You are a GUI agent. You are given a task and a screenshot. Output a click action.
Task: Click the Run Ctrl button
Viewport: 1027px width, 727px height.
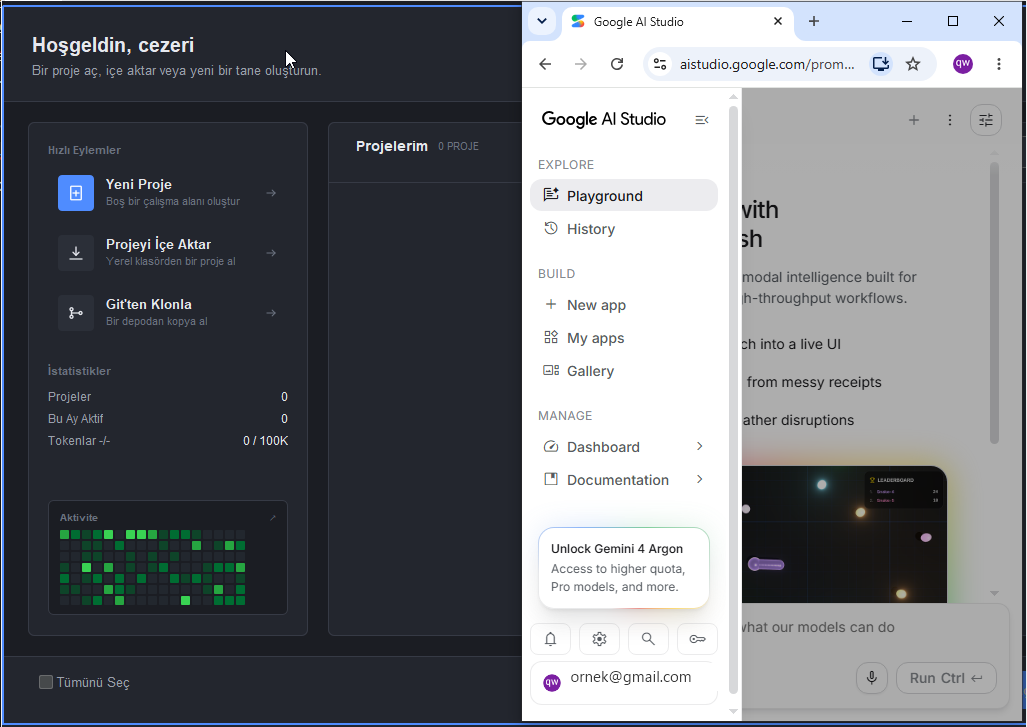[946, 678]
